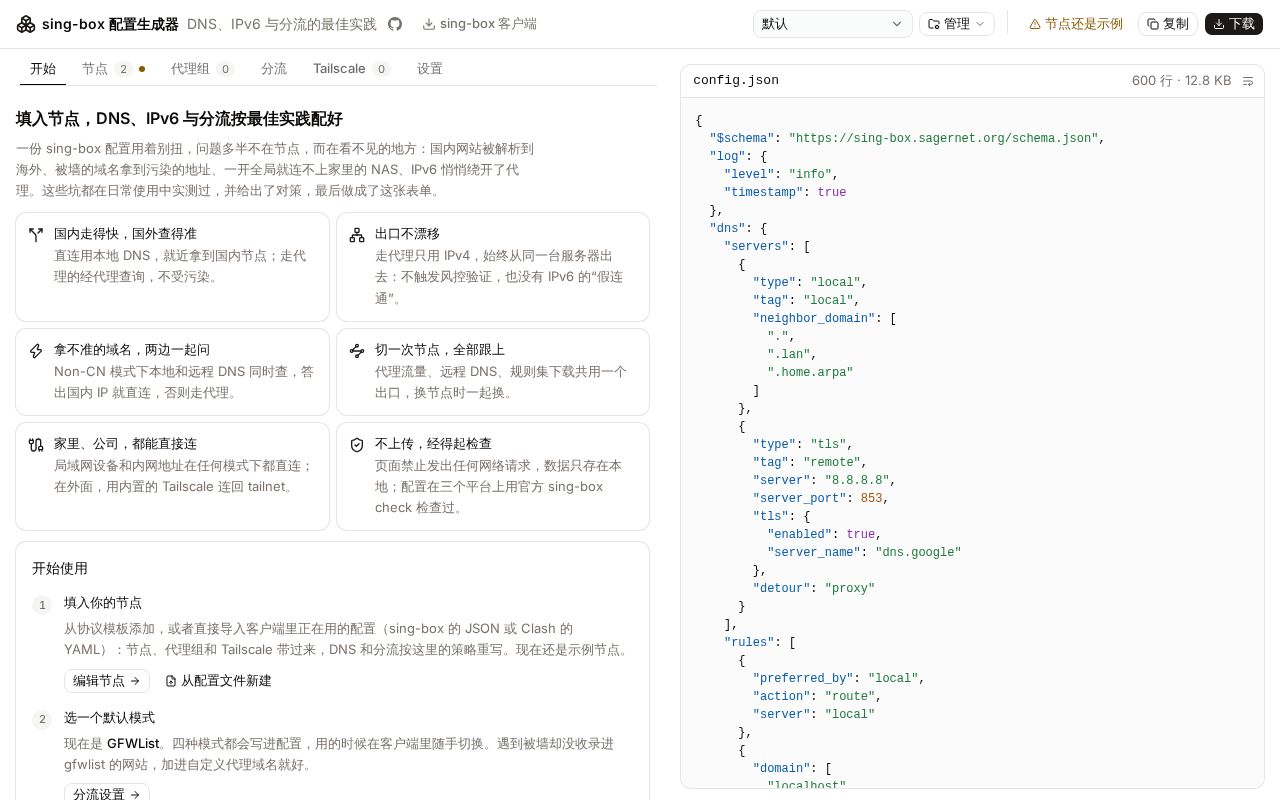Click the file icon beside 从配置文件新建
This screenshot has height=800, width=1280.
pos(171,681)
